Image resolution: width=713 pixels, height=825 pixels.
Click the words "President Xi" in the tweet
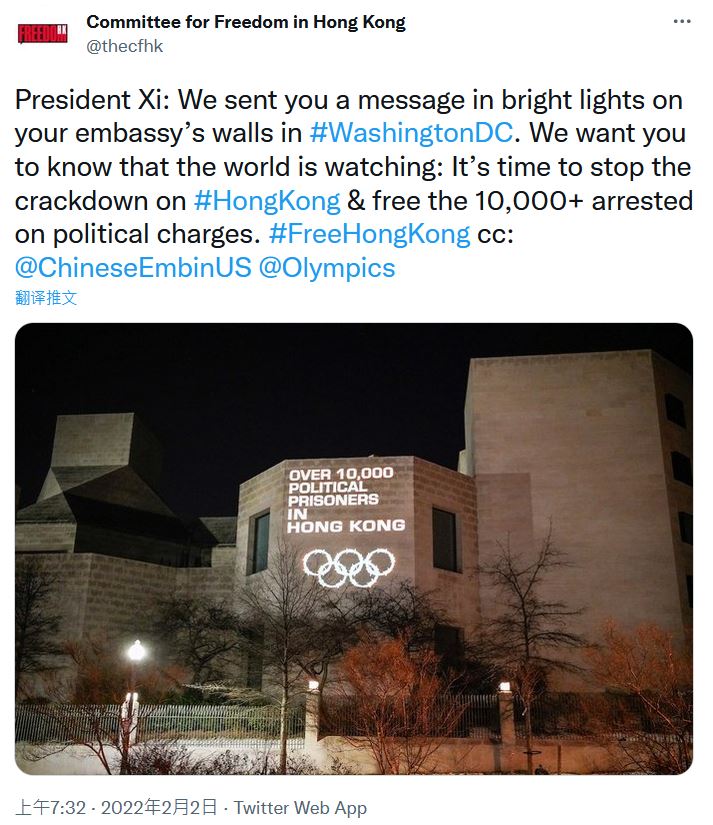click(86, 100)
